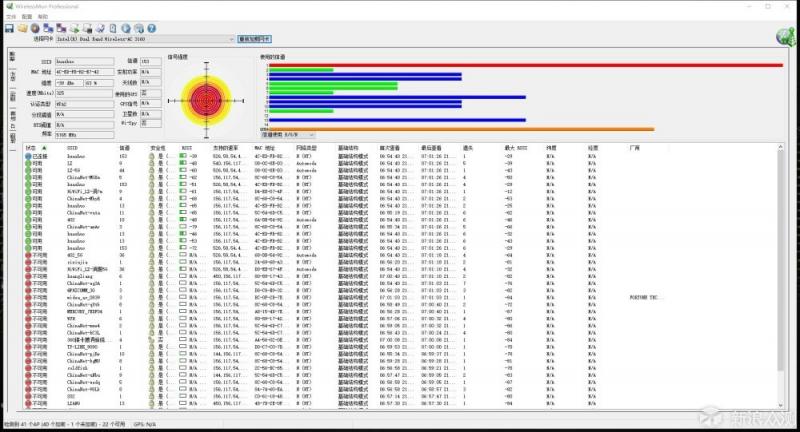Open Help via the blue question-mark icon
Image resolution: width=800 pixels, height=432 pixels.
click(152, 28)
